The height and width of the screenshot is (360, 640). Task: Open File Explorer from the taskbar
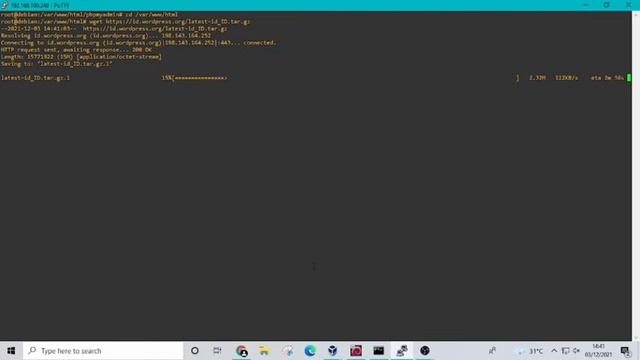tap(264, 351)
